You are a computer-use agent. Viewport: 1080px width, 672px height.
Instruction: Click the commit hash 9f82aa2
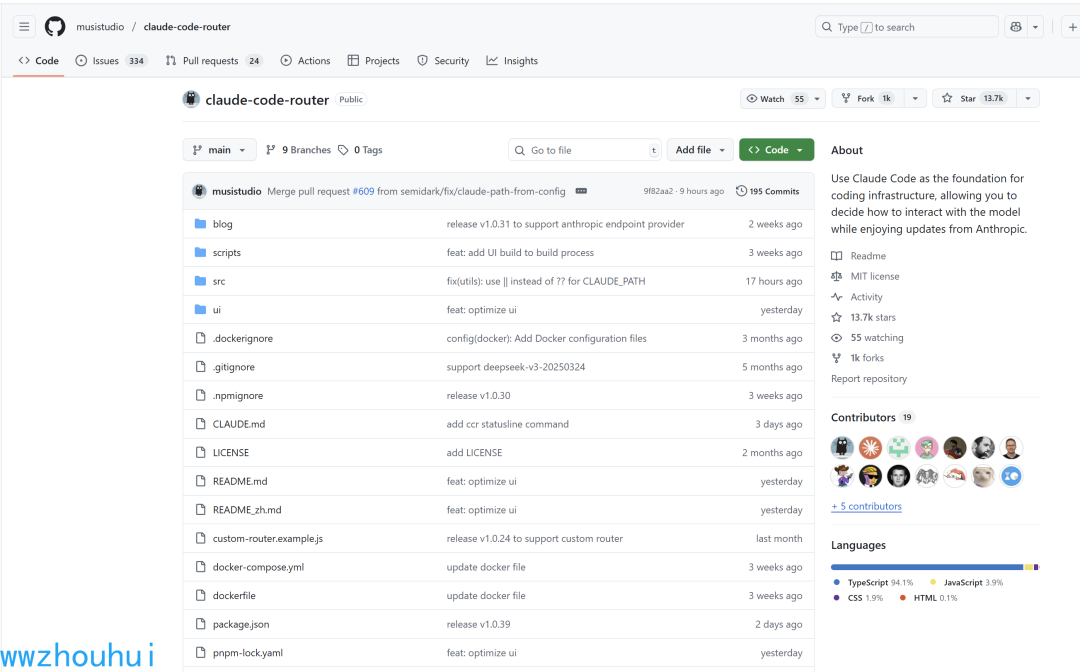point(658,191)
